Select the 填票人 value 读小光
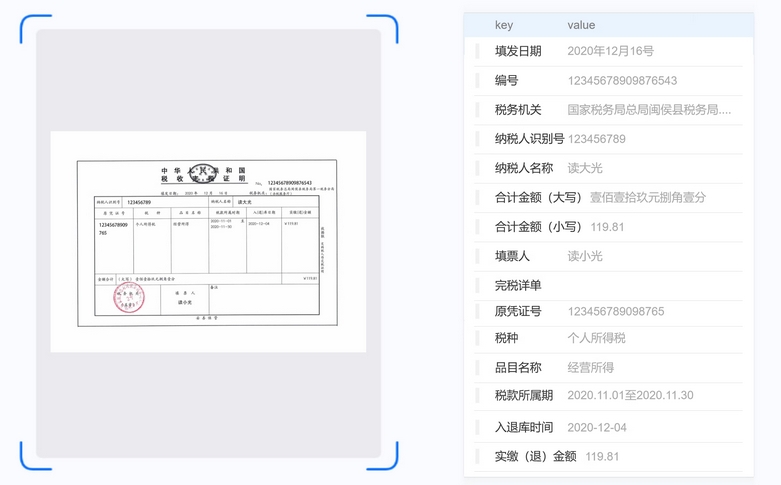This screenshot has width=781, height=485. 585,256
